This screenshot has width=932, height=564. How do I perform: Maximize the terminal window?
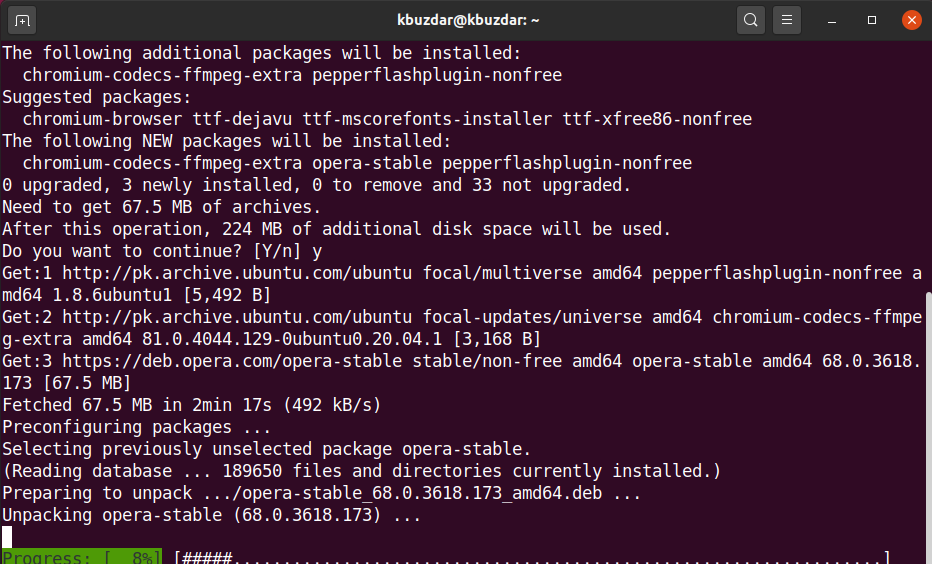871,20
